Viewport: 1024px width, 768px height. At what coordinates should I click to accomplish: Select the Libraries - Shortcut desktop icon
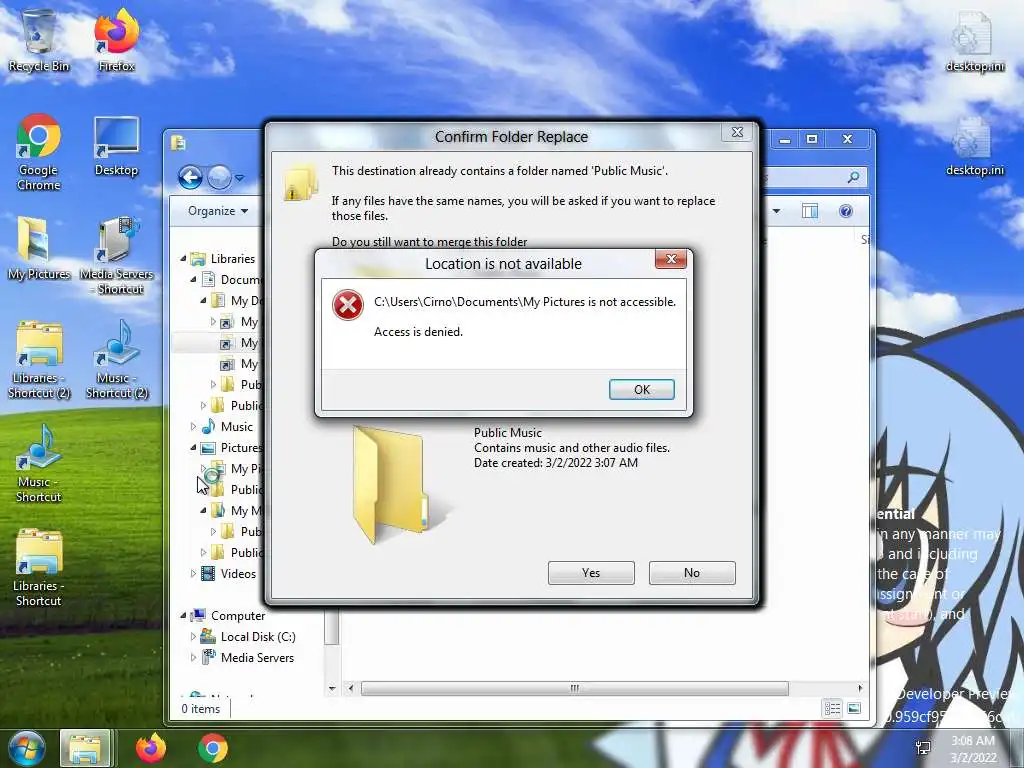tap(39, 568)
